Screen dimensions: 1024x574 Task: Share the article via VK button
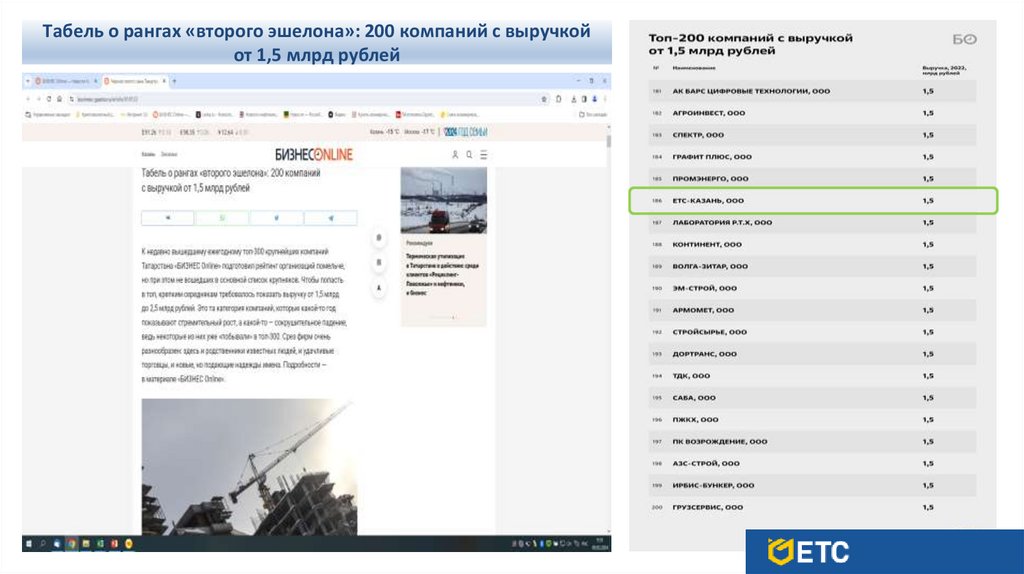tap(167, 218)
